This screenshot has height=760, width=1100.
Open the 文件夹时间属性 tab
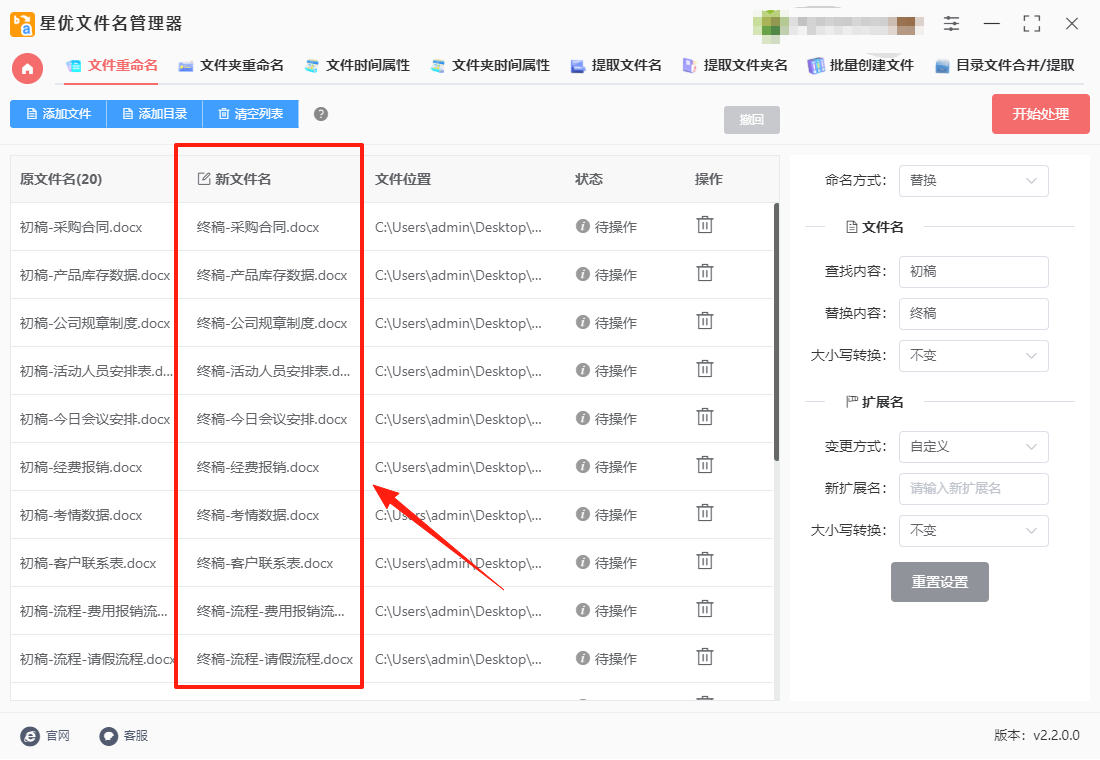click(490, 66)
